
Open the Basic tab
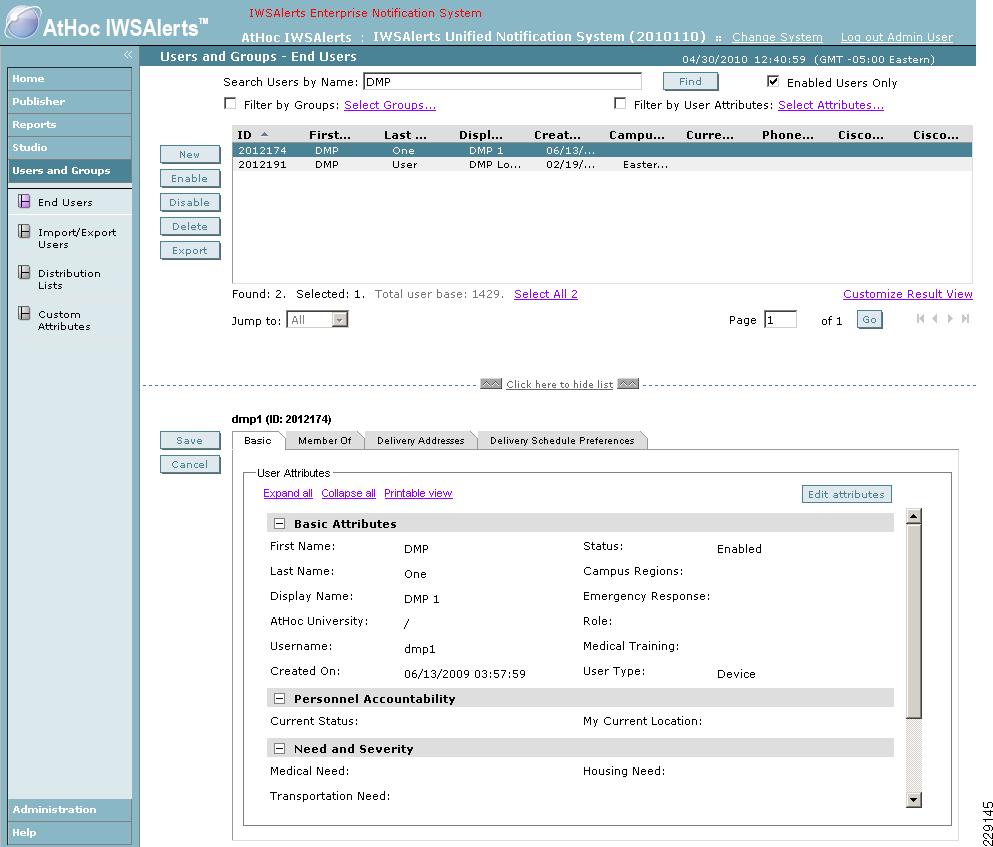(x=258, y=440)
